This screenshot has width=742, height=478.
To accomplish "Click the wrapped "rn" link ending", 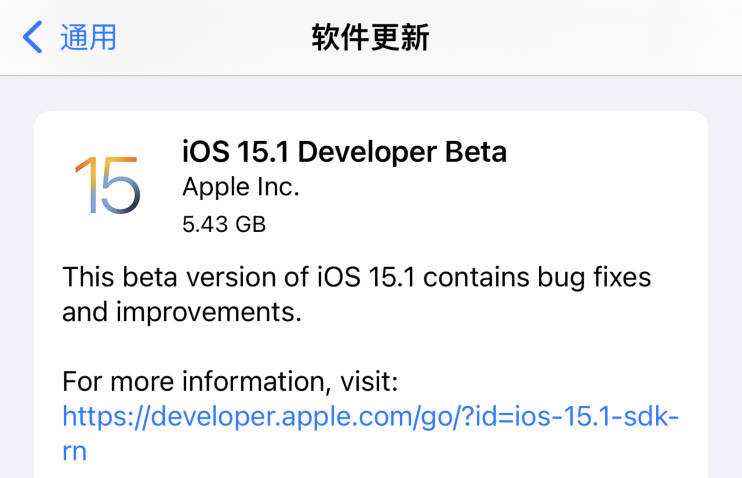I will (x=74, y=451).
